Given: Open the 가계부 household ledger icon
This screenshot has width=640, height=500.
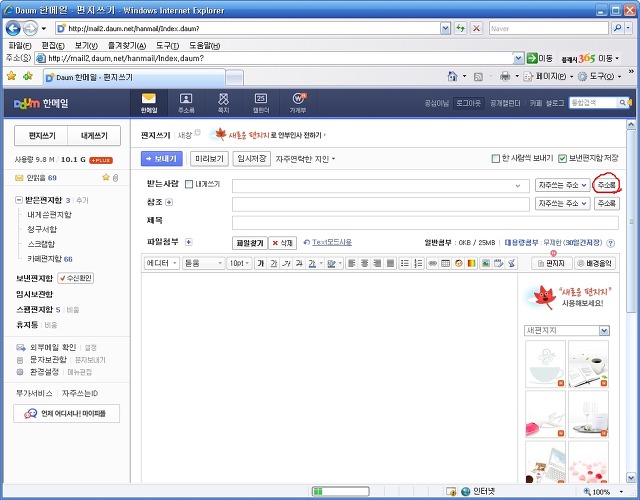Looking at the screenshot, I should [298, 103].
